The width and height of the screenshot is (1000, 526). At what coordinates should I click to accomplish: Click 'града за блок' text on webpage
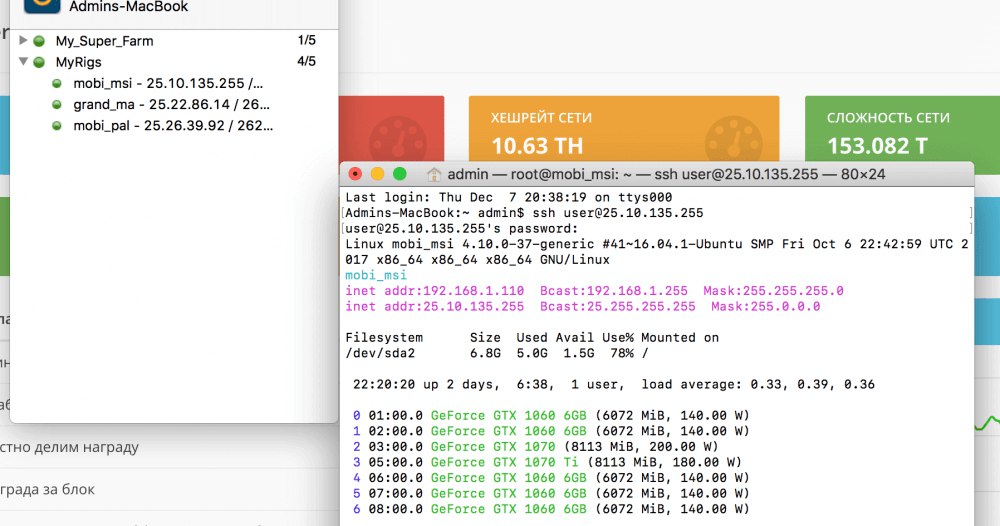(47, 490)
